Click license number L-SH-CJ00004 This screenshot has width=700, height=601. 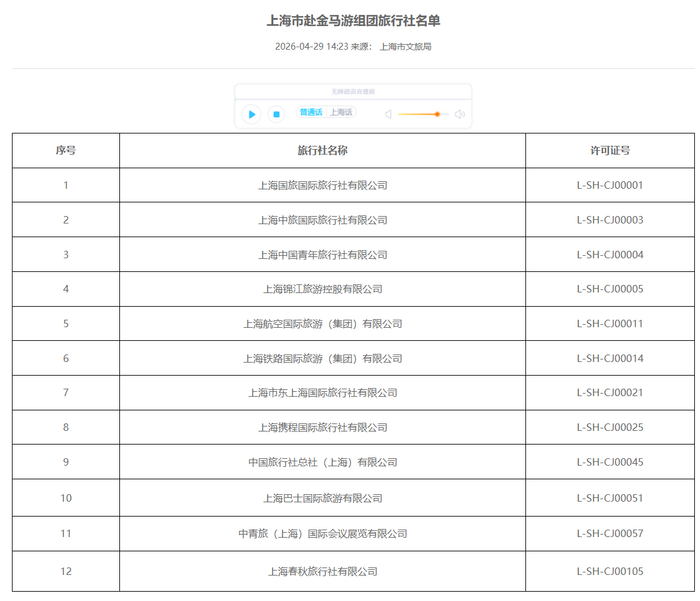(610, 255)
